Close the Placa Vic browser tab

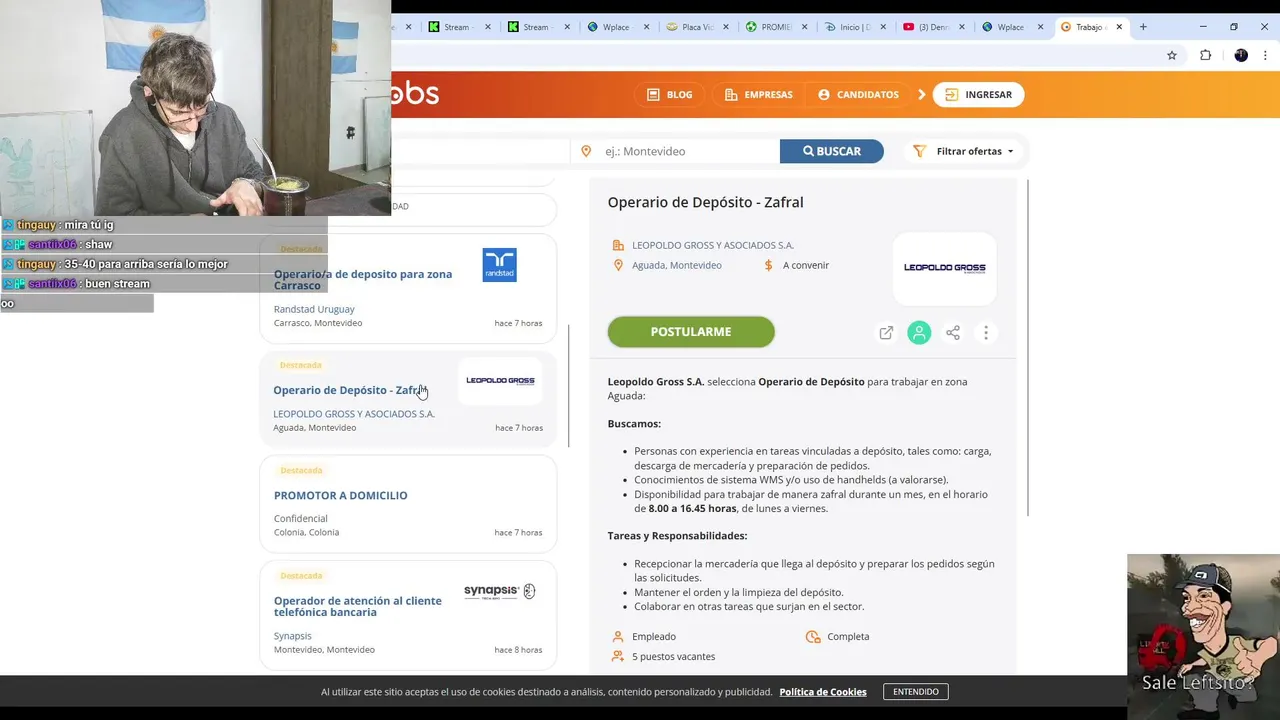pos(726,27)
